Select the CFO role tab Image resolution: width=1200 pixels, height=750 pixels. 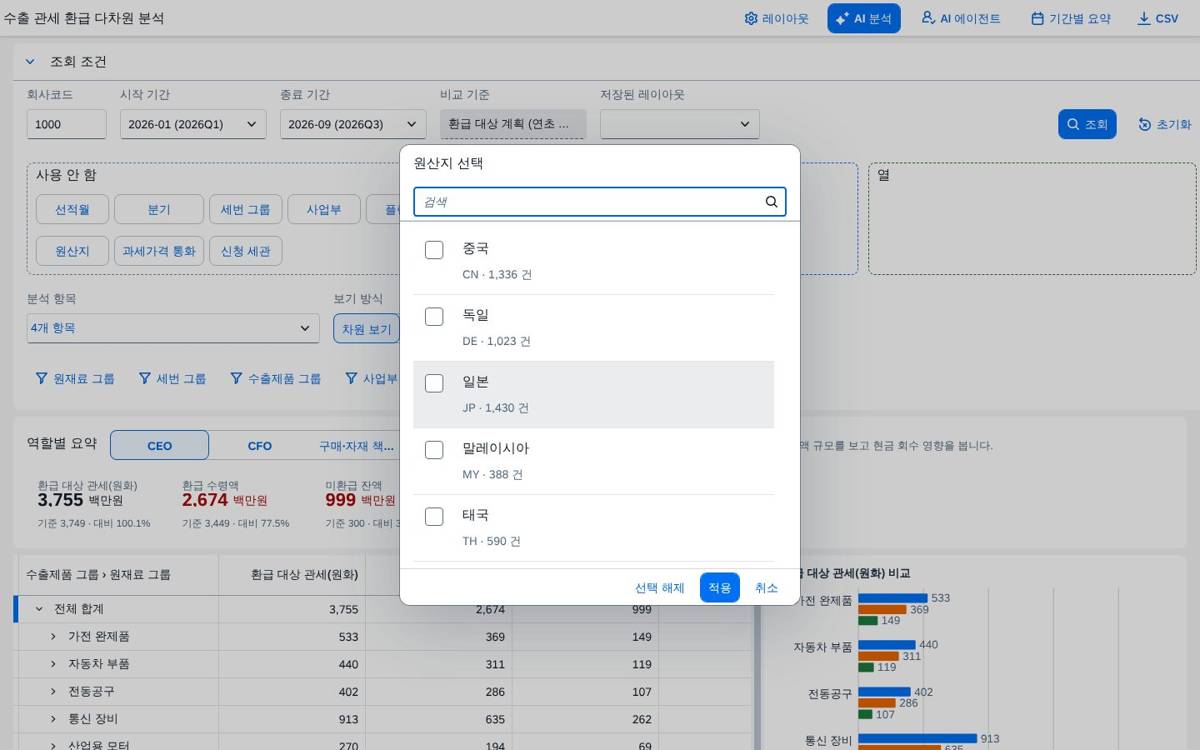[259, 445]
